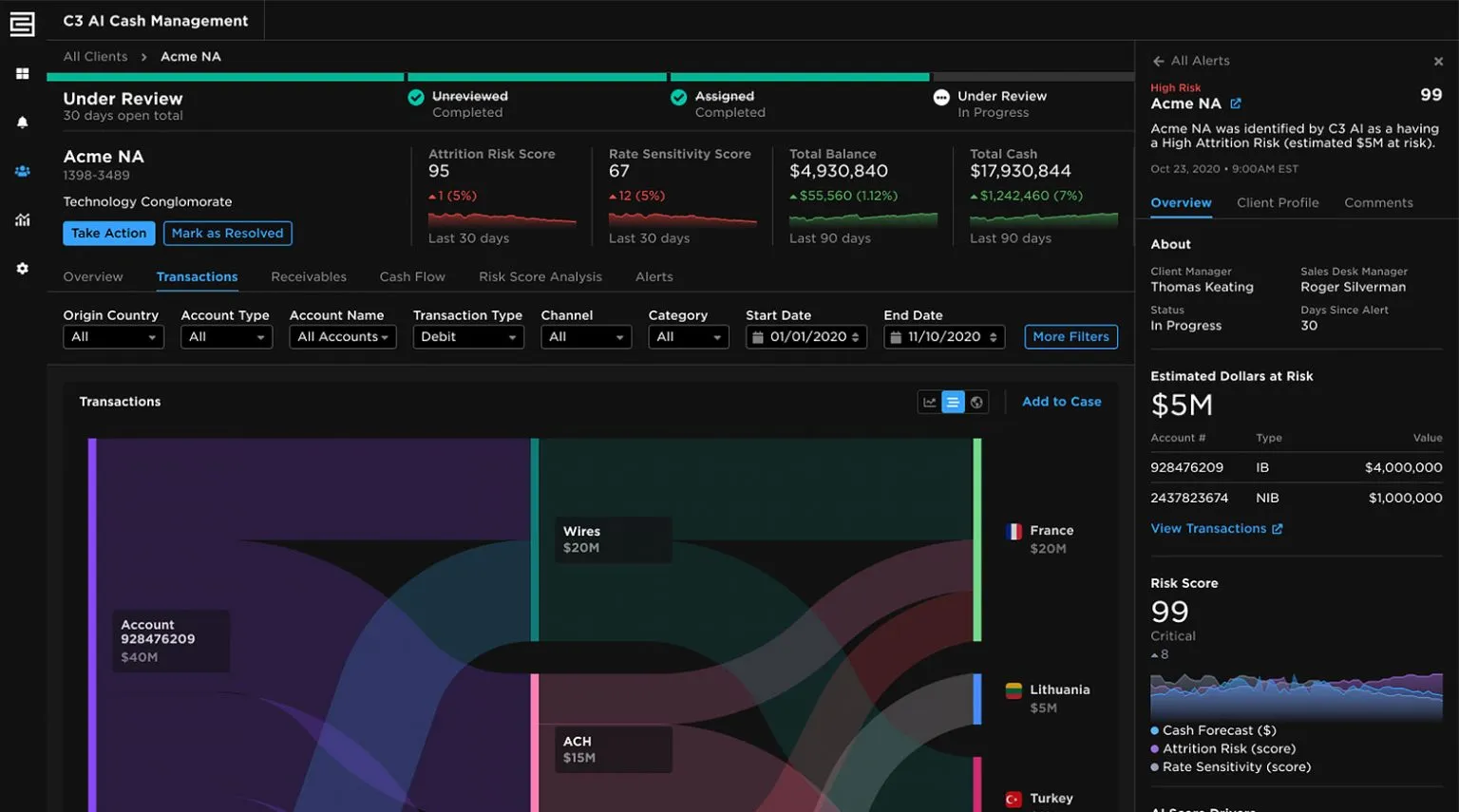Adjust the Start Date stepper arrows
1459x812 pixels.
856,337
